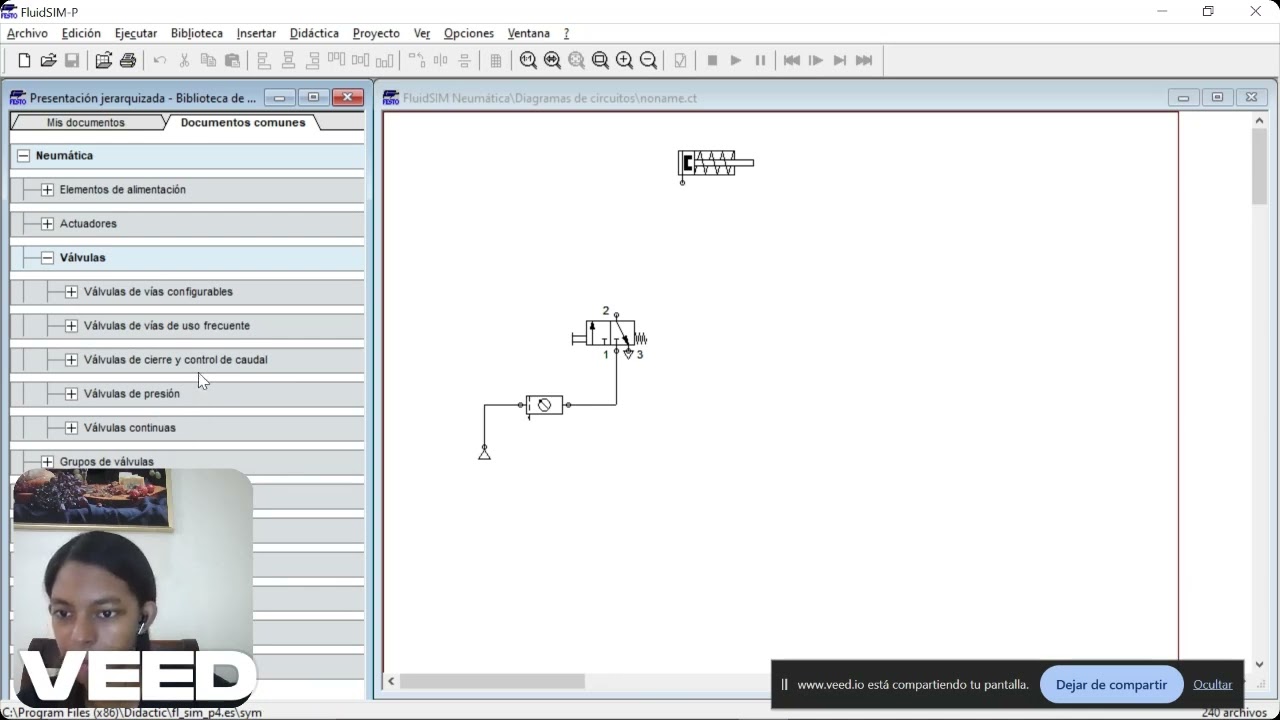Click the rotate object icon
This screenshot has height=720, width=1280.
pos(417,60)
